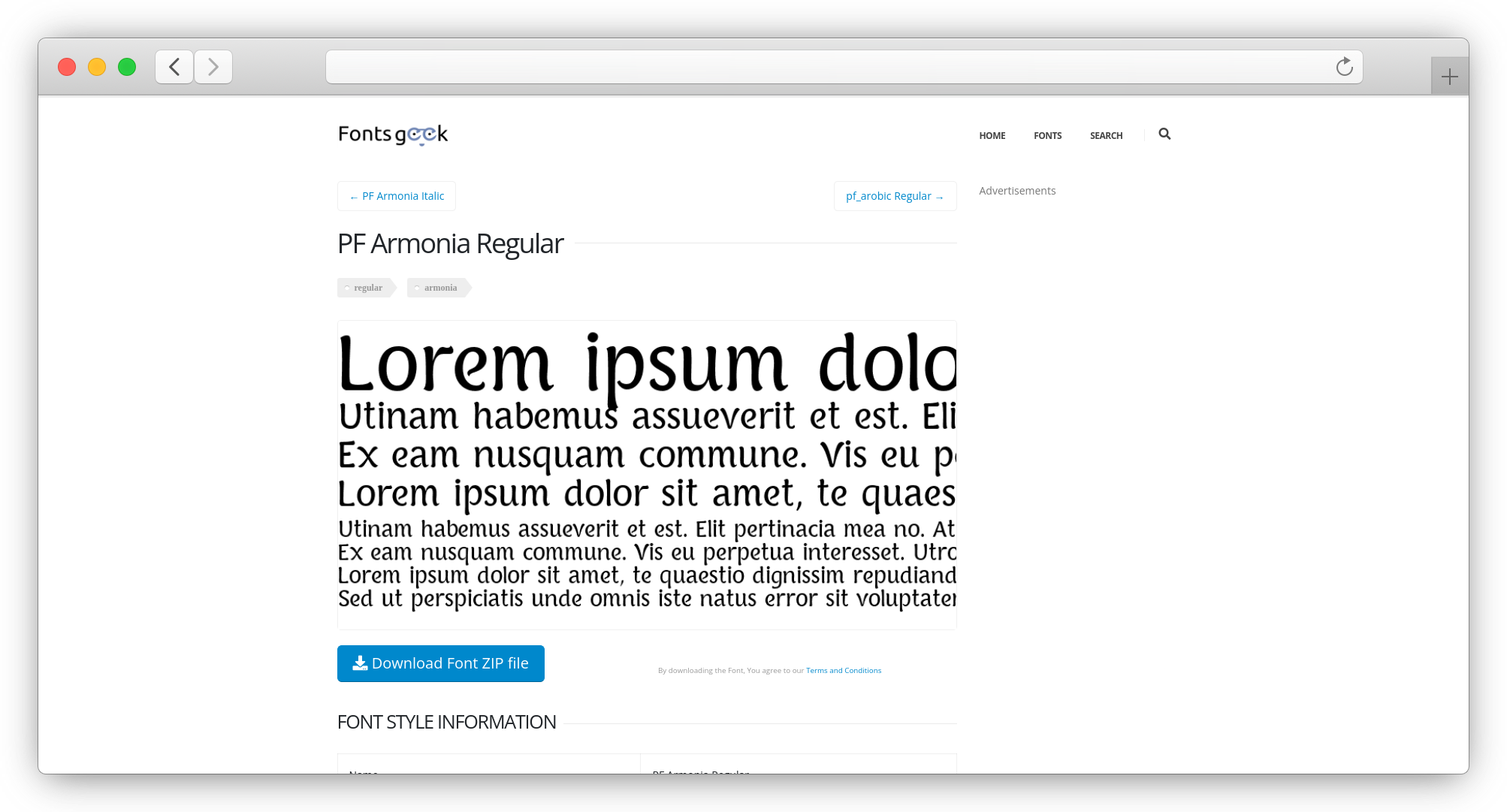The height and width of the screenshot is (812, 1507).
Task: Open the SEARCH menu page
Action: point(1105,135)
